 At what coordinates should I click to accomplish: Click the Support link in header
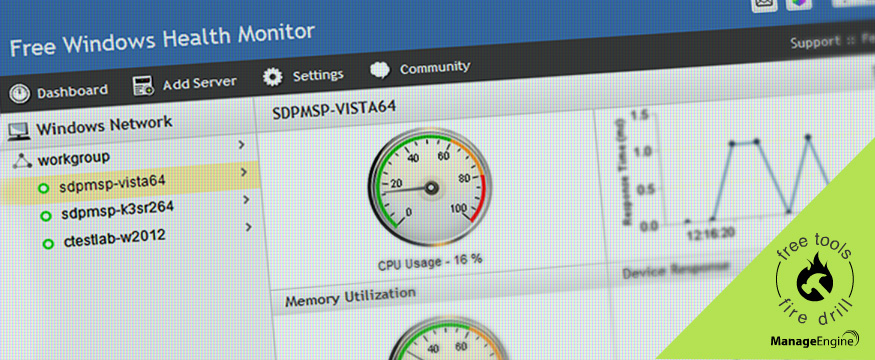[815, 42]
